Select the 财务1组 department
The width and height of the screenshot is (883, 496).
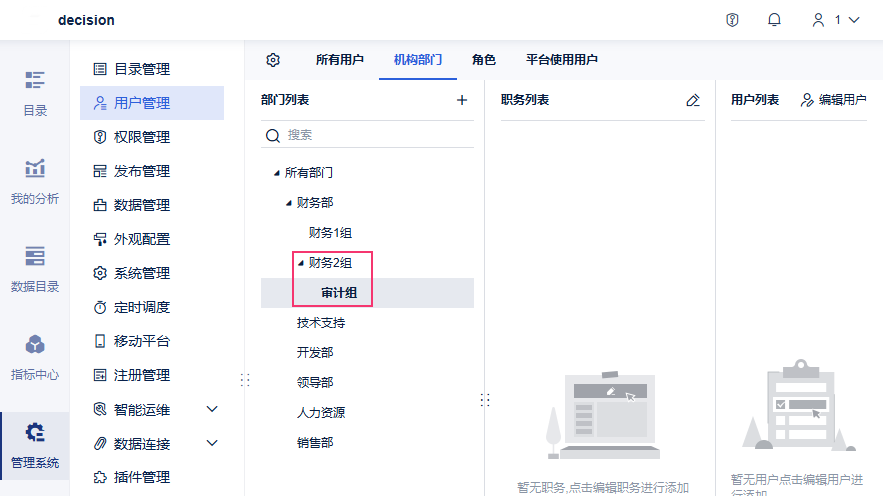pos(331,233)
